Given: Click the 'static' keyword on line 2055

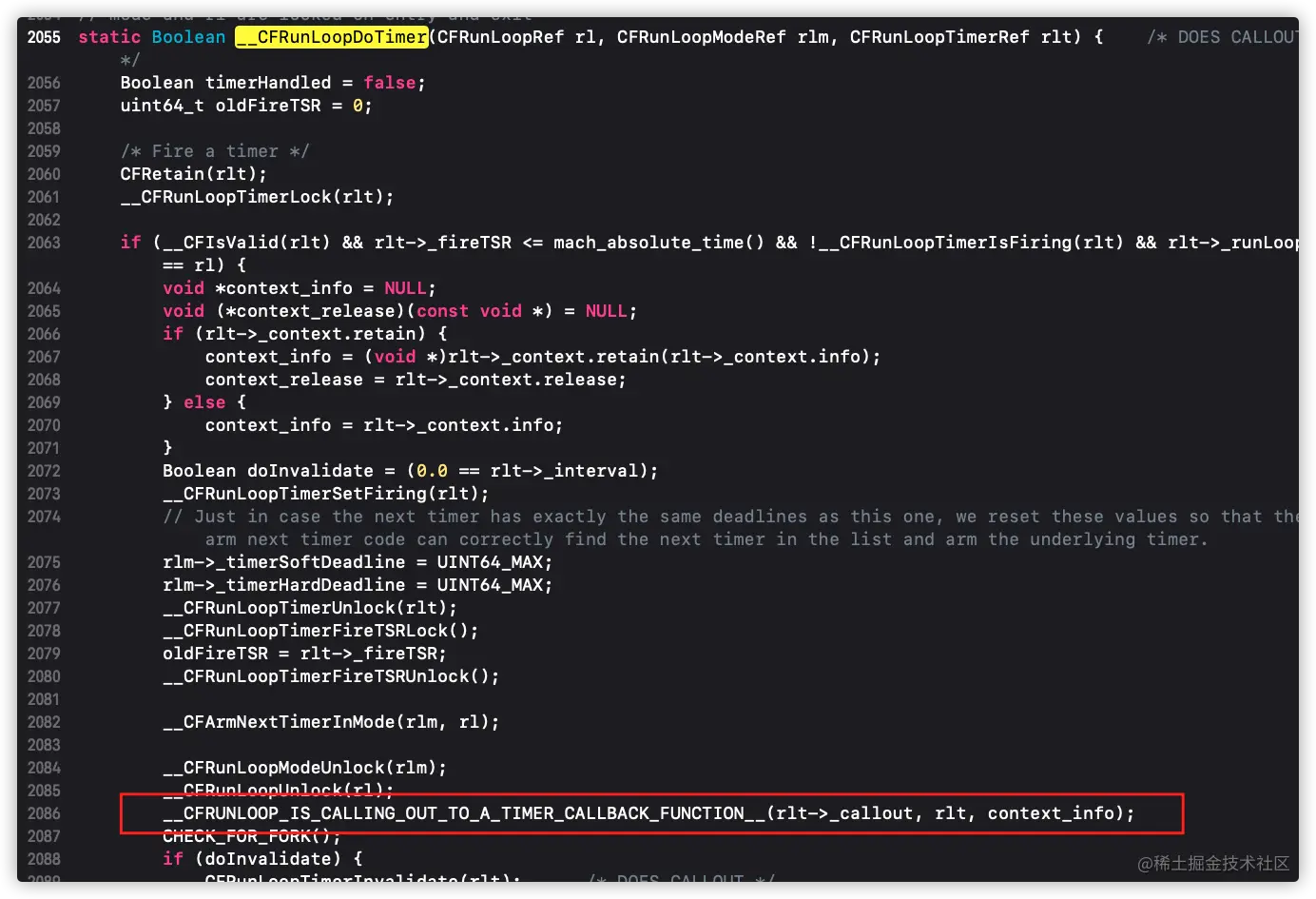Looking at the screenshot, I should point(109,37).
